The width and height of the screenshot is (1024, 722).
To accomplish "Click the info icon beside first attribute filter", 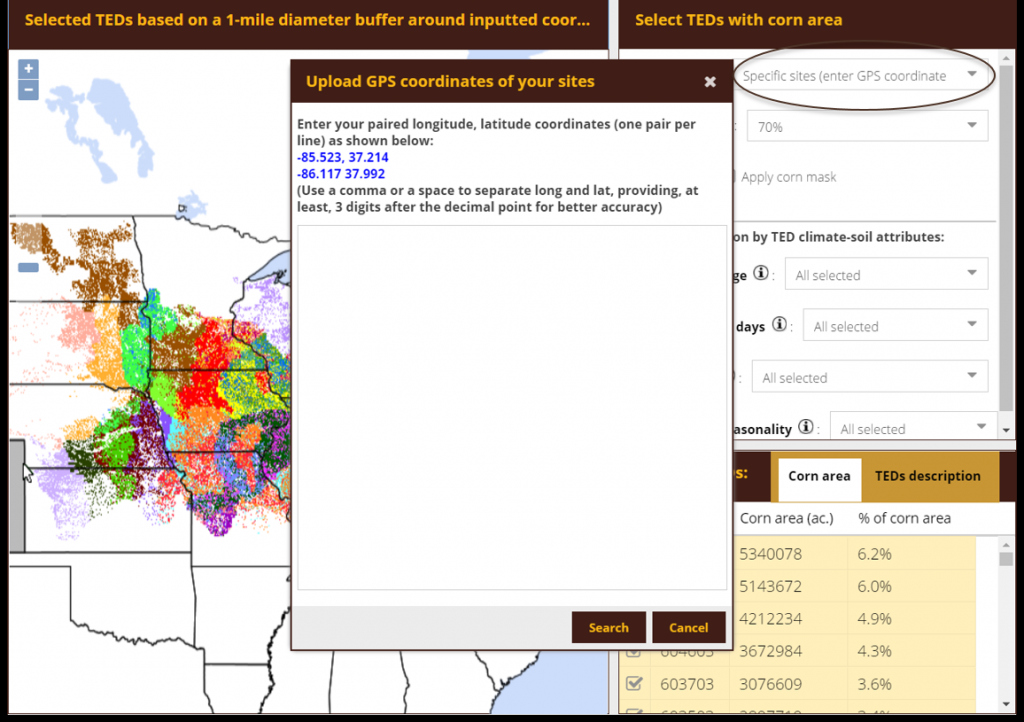I will pyautogui.click(x=761, y=273).
